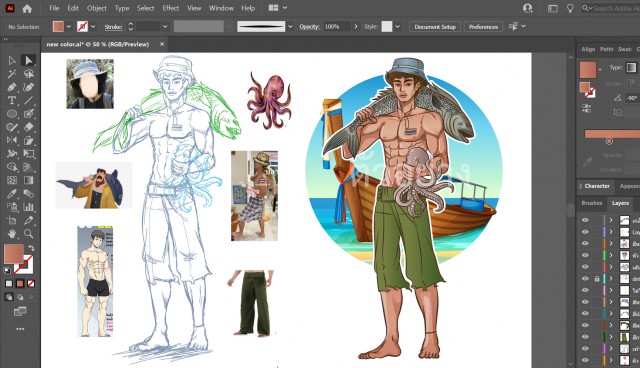The image size is (640, 368).
Task: Select the Gradient tool in the toolbar
Action: 28,180
